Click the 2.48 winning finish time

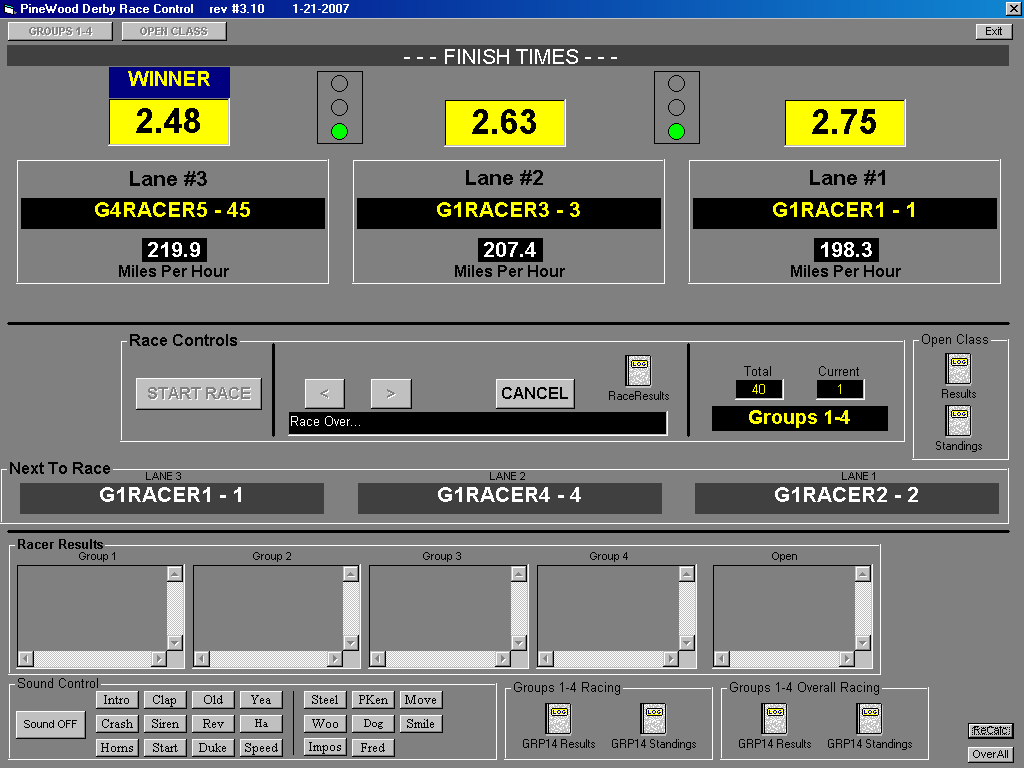point(168,121)
